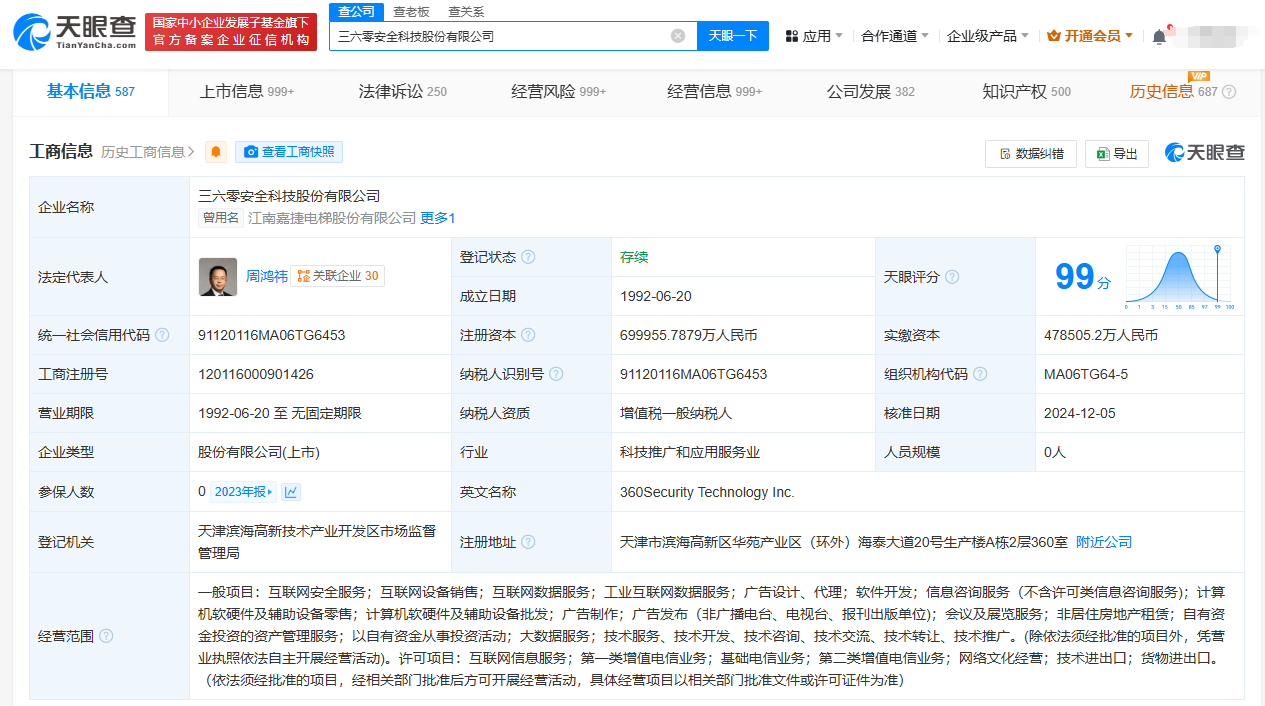The width and height of the screenshot is (1265, 706).
Task: Select the 经营风险 tab
Action: tap(559, 91)
